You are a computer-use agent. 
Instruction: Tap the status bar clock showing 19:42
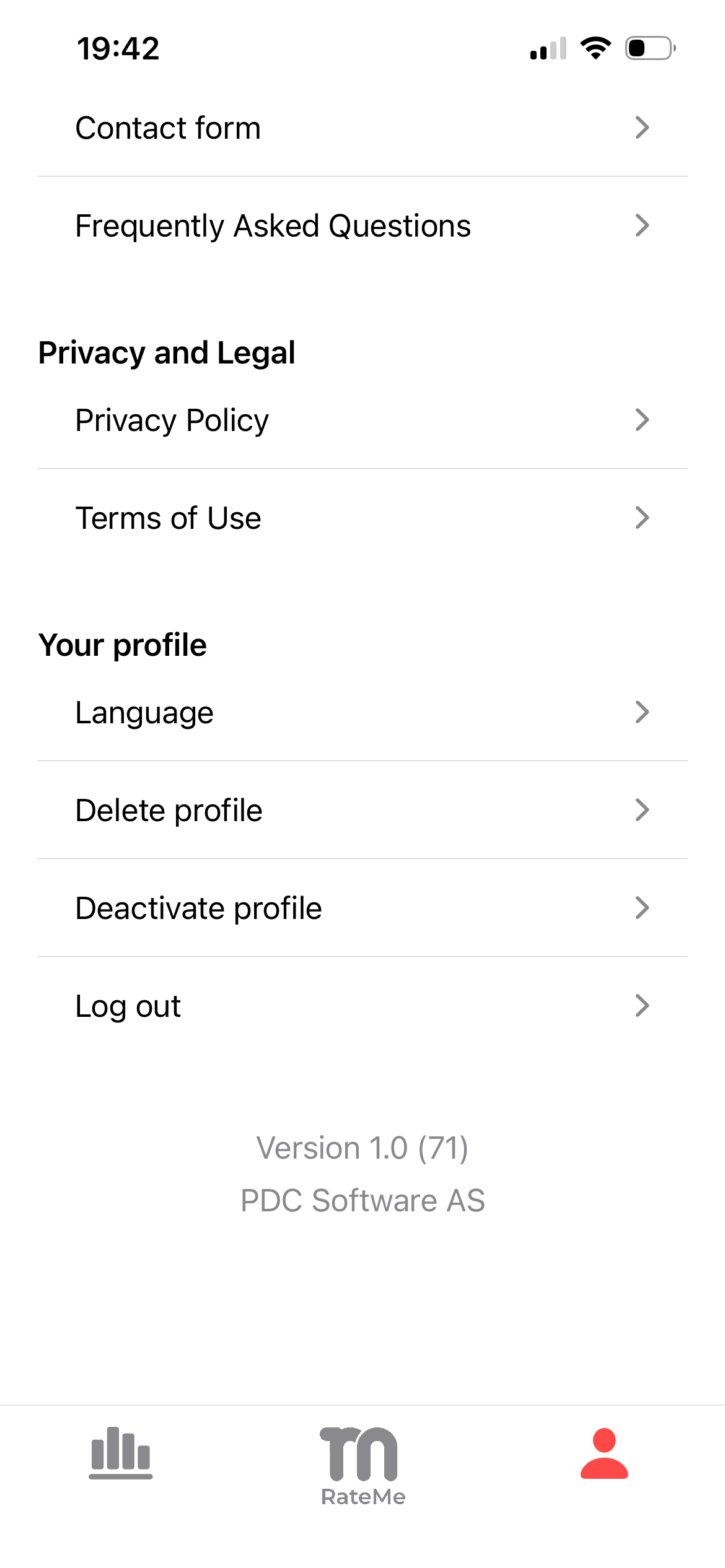pos(118,48)
